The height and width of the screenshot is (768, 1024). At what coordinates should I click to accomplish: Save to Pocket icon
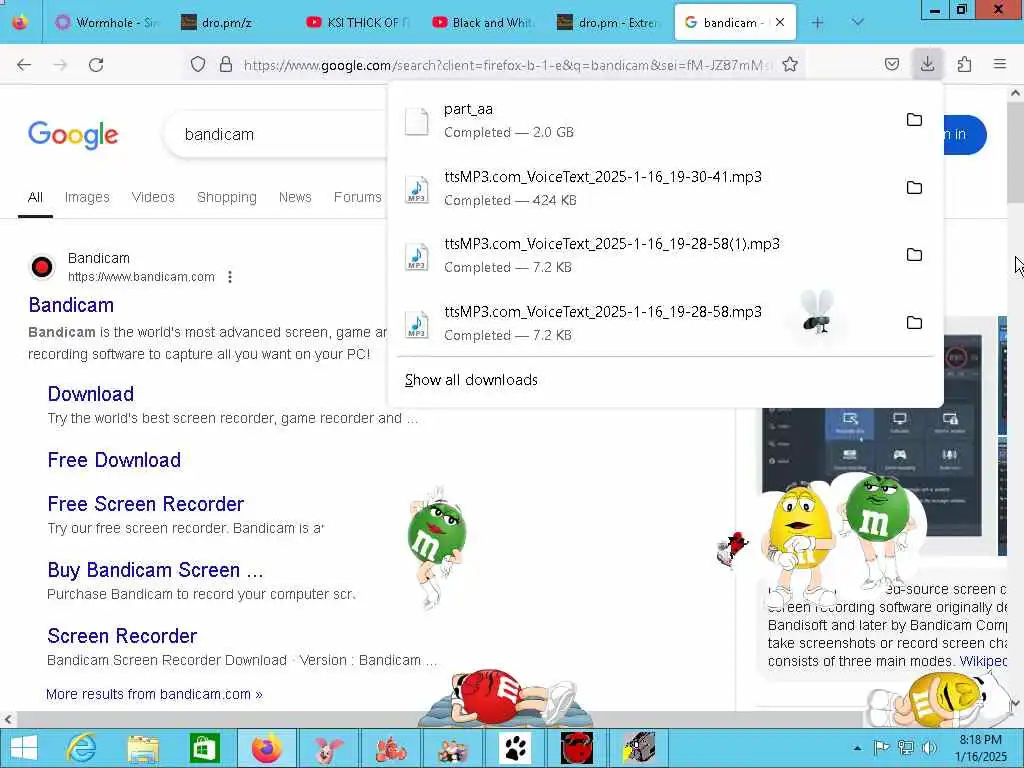[x=891, y=64]
